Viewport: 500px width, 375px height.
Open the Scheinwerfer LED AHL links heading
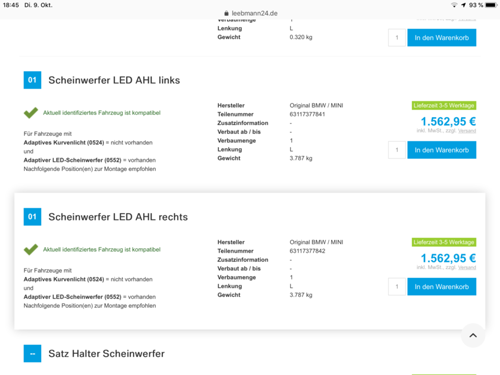click(114, 80)
